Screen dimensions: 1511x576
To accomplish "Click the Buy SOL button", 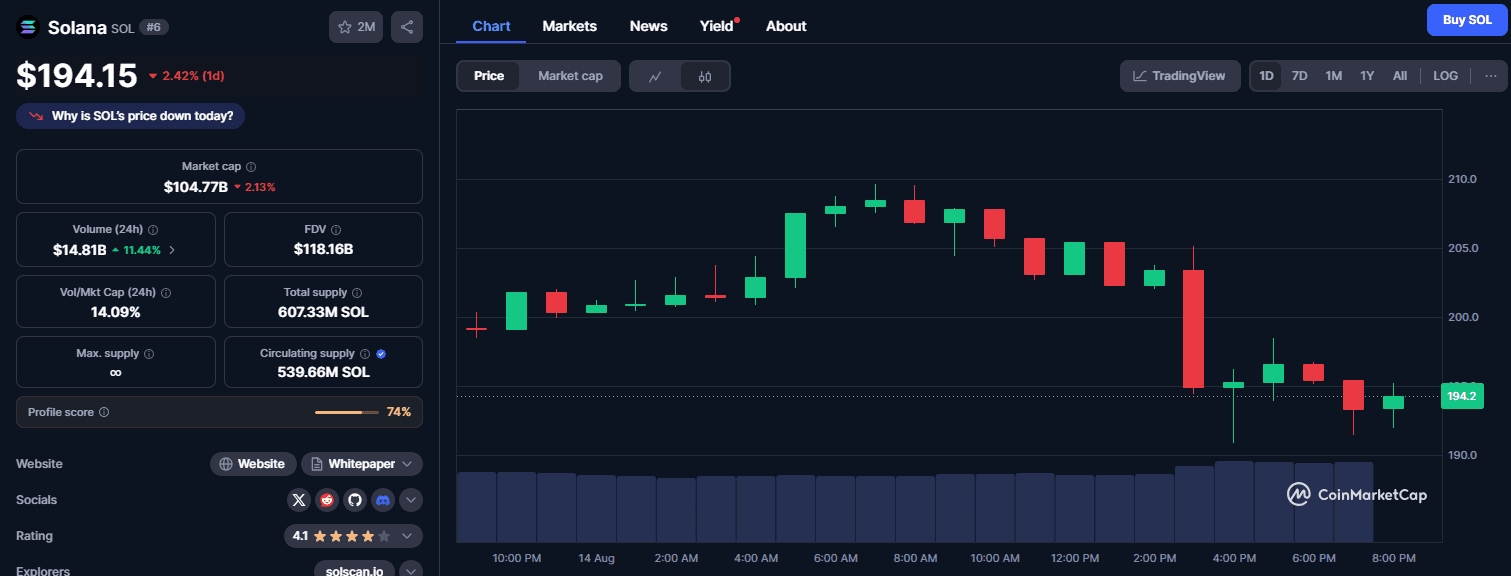I will point(1467,20).
